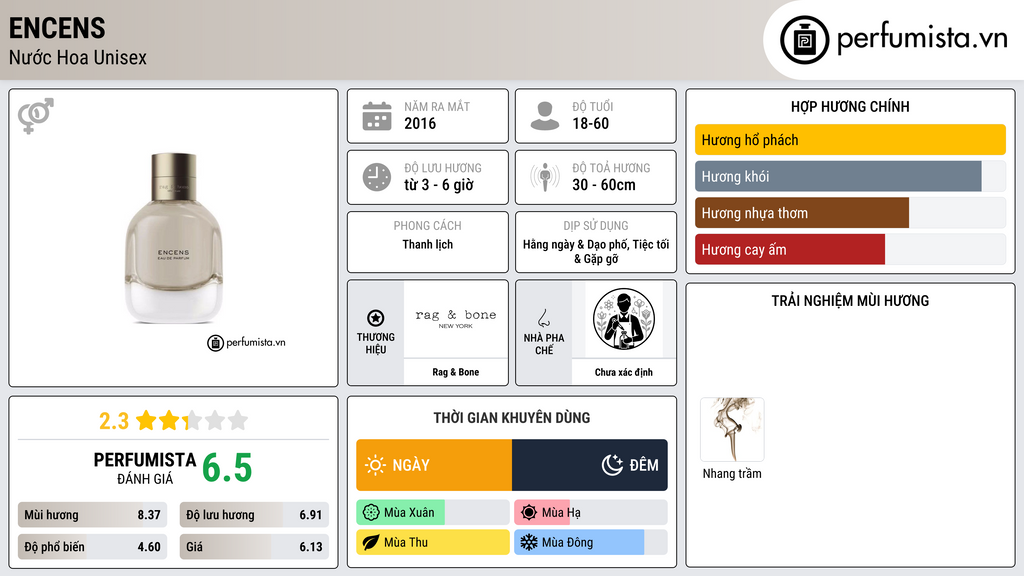The image size is (1024, 576).
Task: Click the Hương hổ phách accord bar
Action: click(x=850, y=140)
